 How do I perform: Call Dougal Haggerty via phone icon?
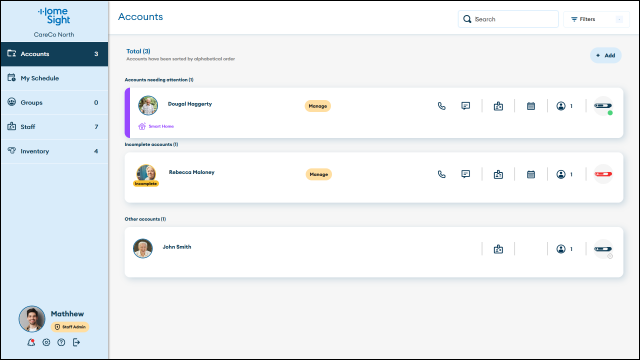tap(442, 106)
